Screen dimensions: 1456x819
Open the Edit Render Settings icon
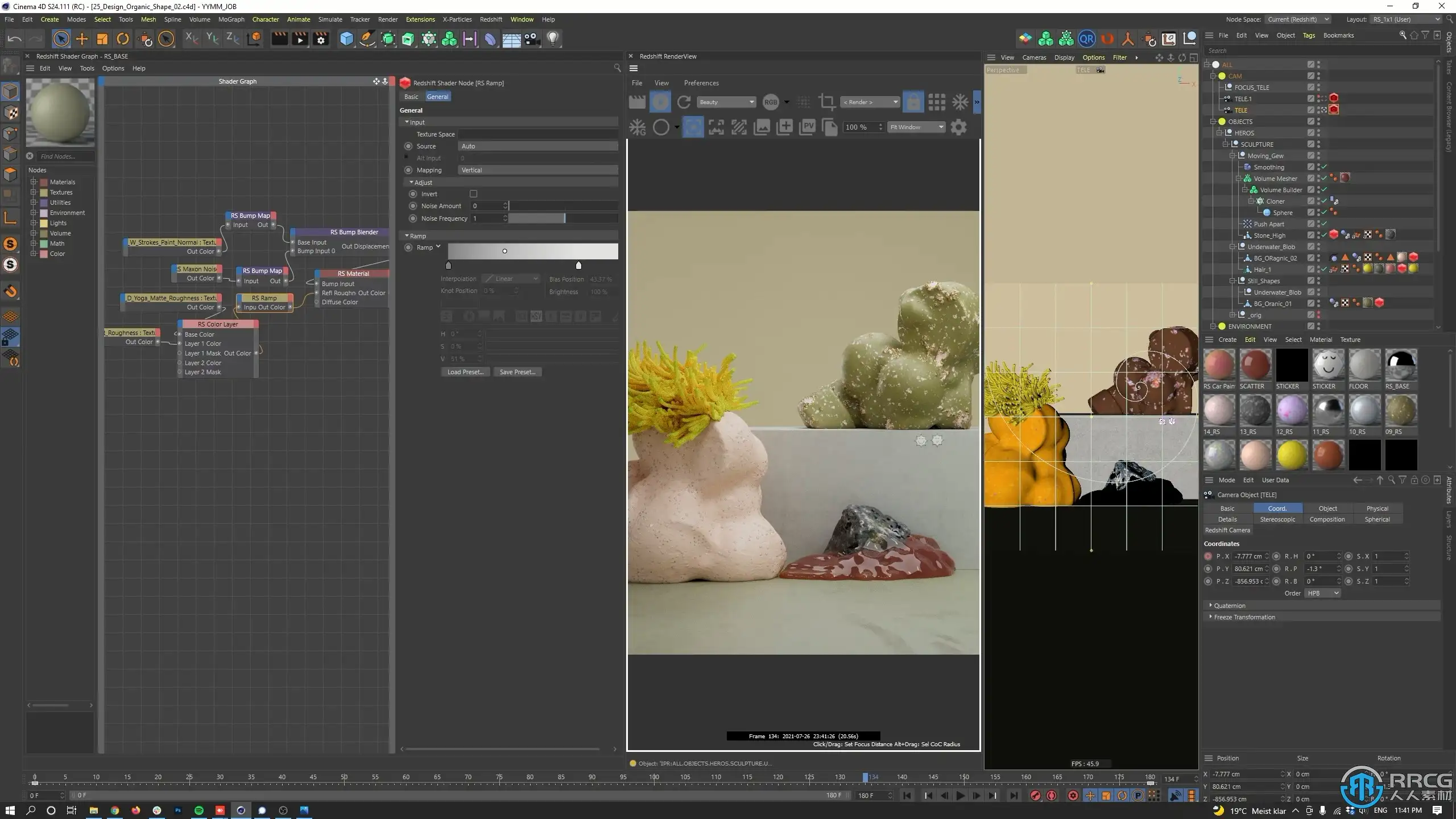click(321, 39)
